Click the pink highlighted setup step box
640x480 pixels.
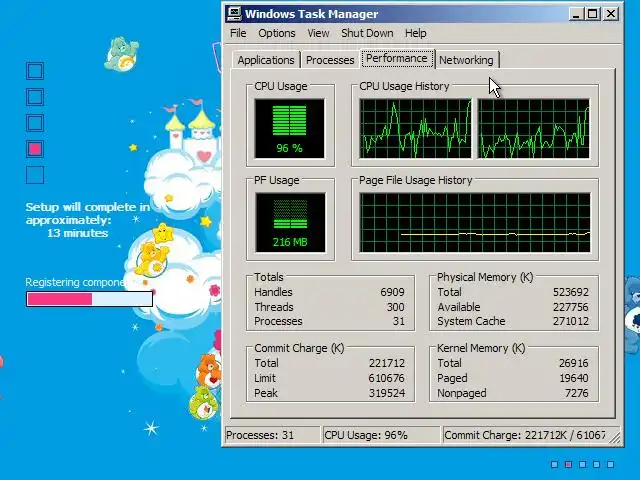pyautogui.click(x=35, y=149)
